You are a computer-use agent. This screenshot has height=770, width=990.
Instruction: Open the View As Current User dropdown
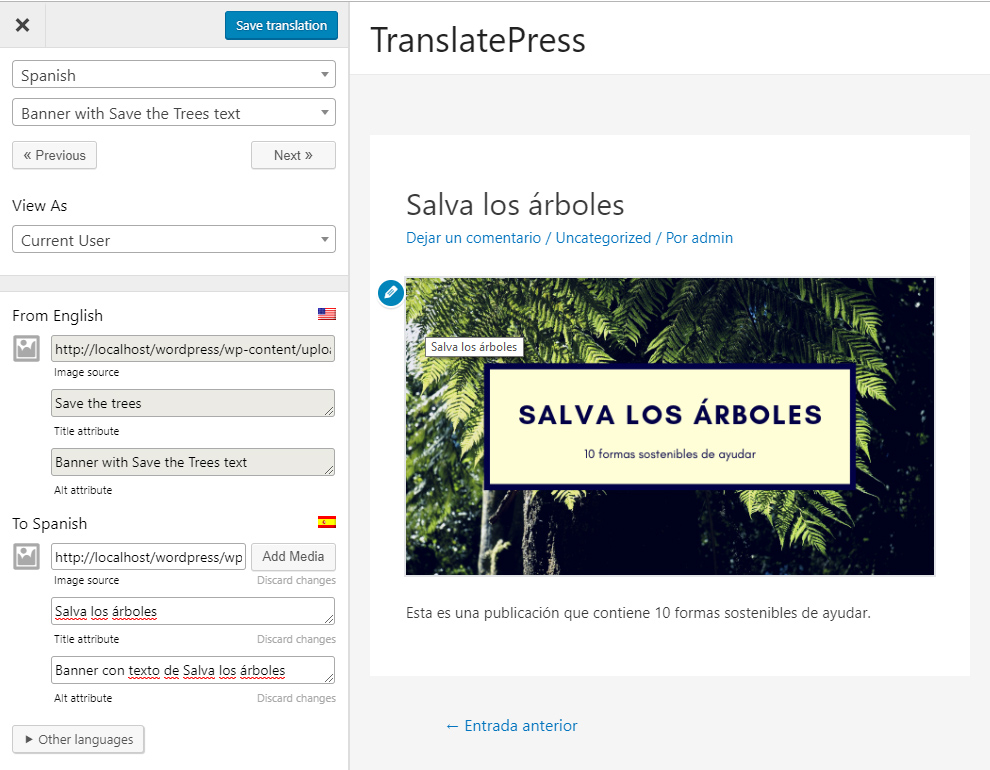[x=173, y=240]
